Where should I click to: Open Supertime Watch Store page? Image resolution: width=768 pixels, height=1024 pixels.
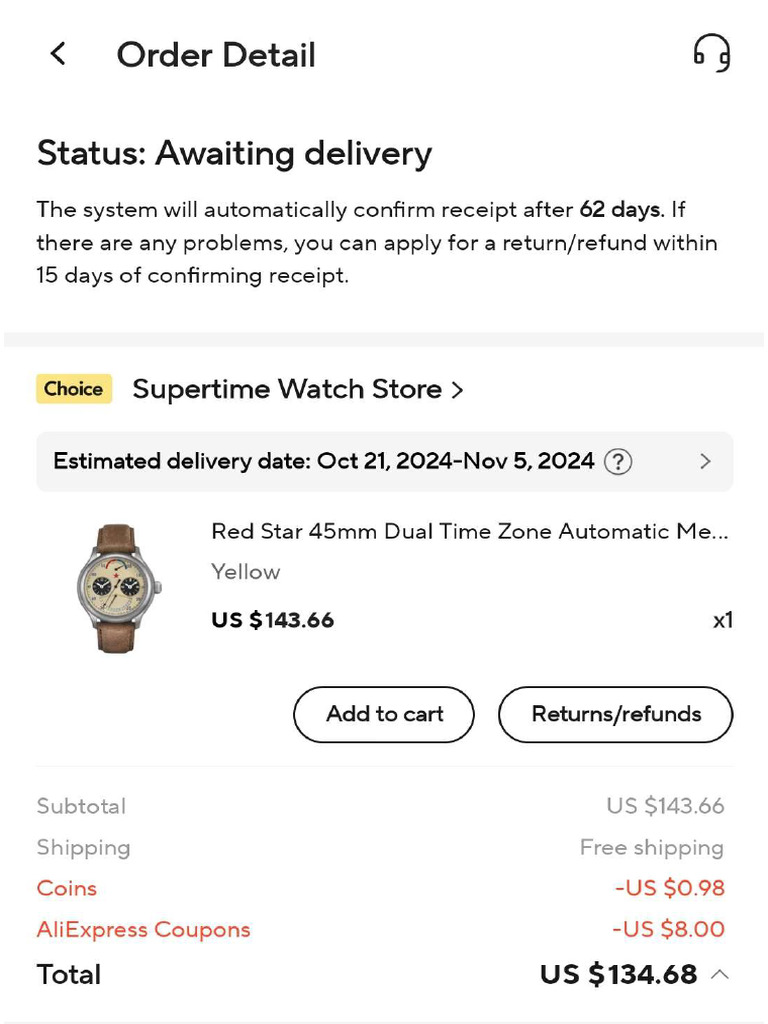point(297,389)
